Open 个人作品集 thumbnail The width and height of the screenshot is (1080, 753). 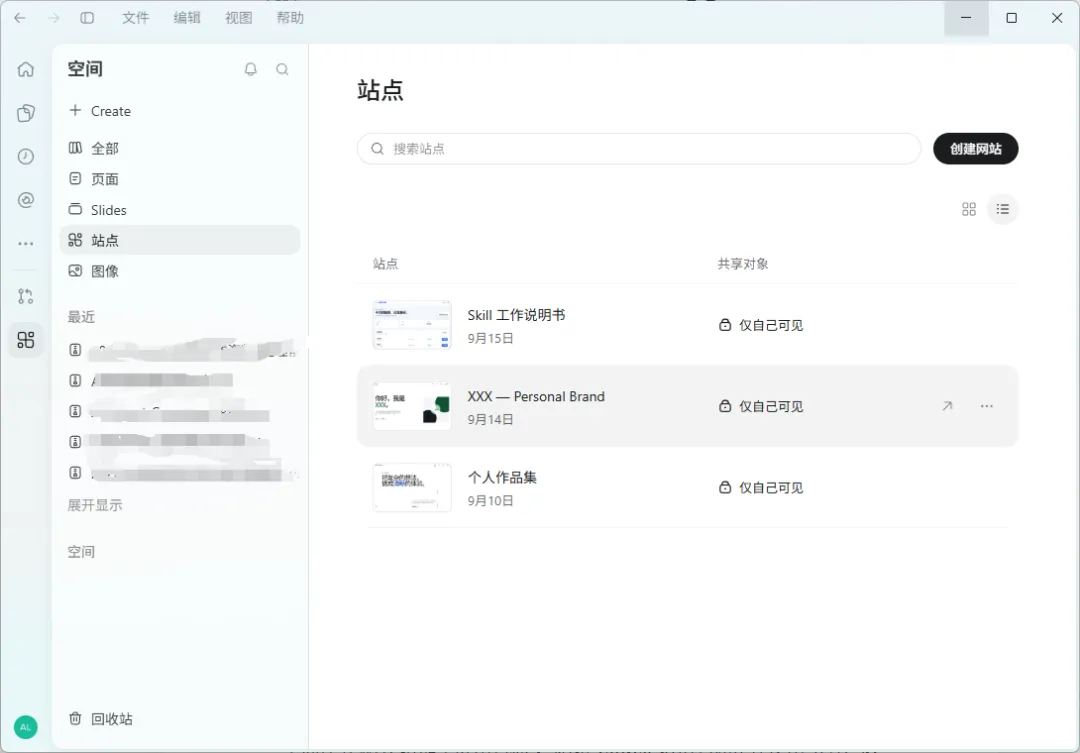coord(412,488)
